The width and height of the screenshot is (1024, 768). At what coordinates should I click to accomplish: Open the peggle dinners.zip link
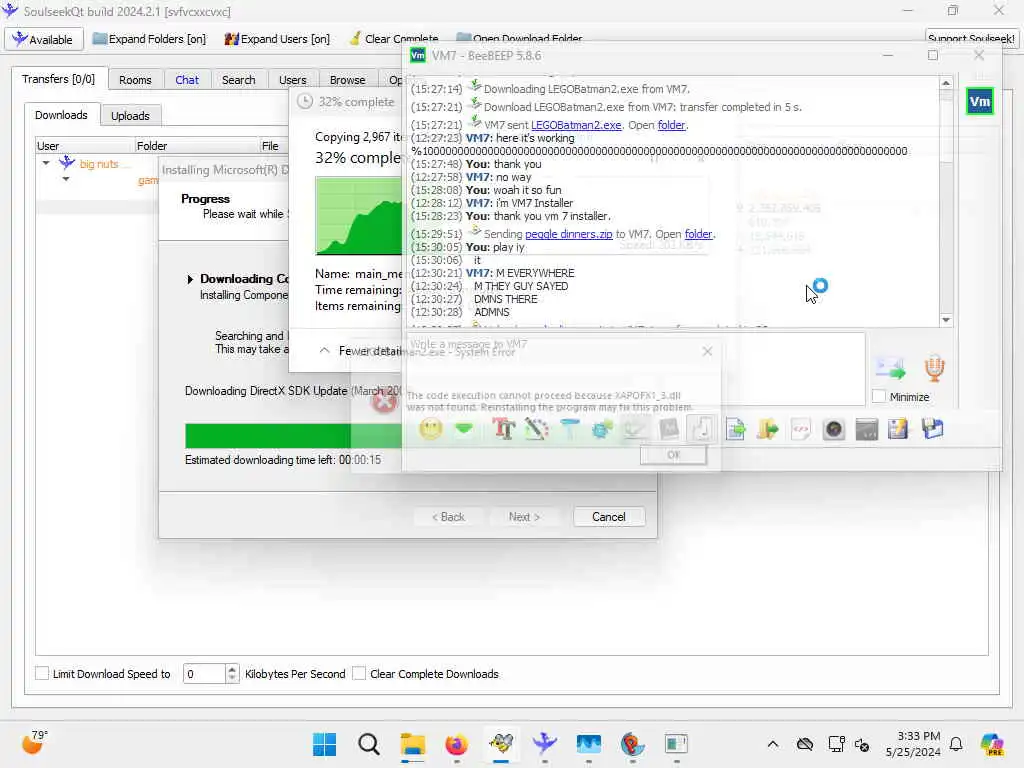point(568,234)
